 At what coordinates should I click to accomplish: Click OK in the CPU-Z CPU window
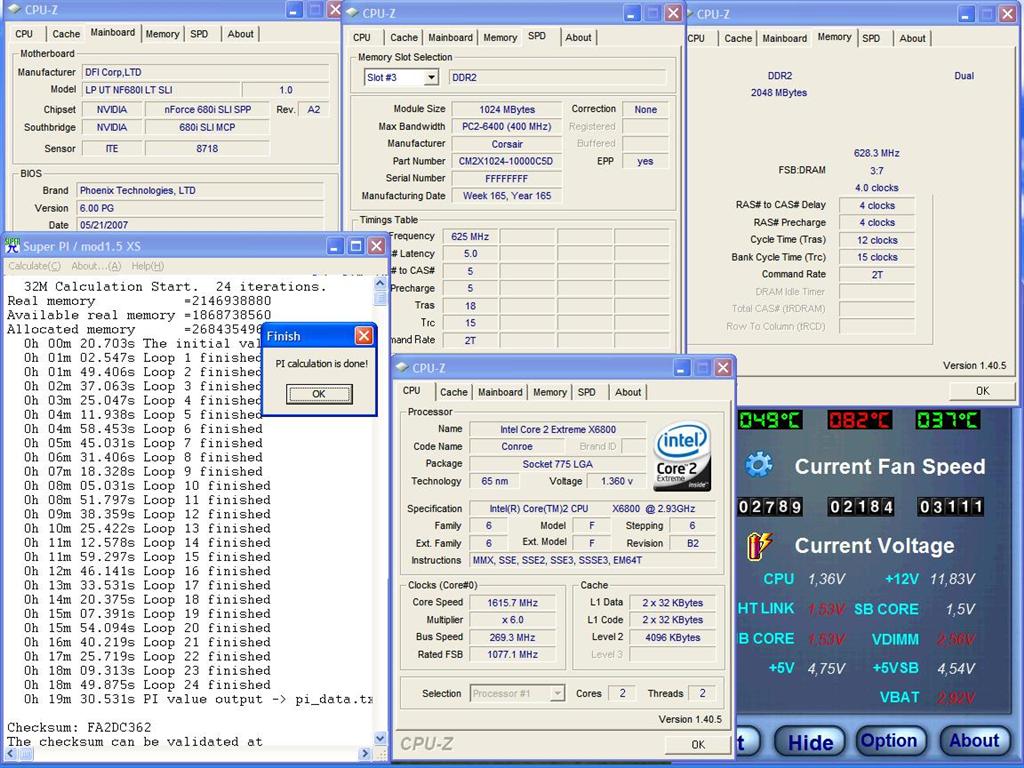pyautogui.click(x=698, y=744)
